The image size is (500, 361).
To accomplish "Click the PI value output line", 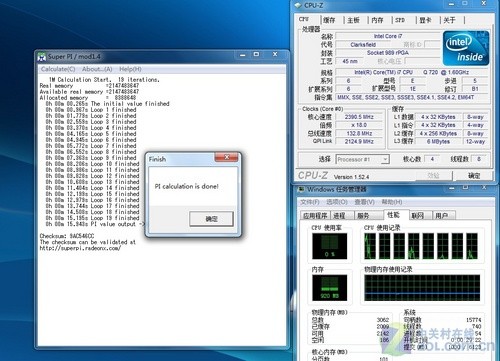I will (95, 224).
